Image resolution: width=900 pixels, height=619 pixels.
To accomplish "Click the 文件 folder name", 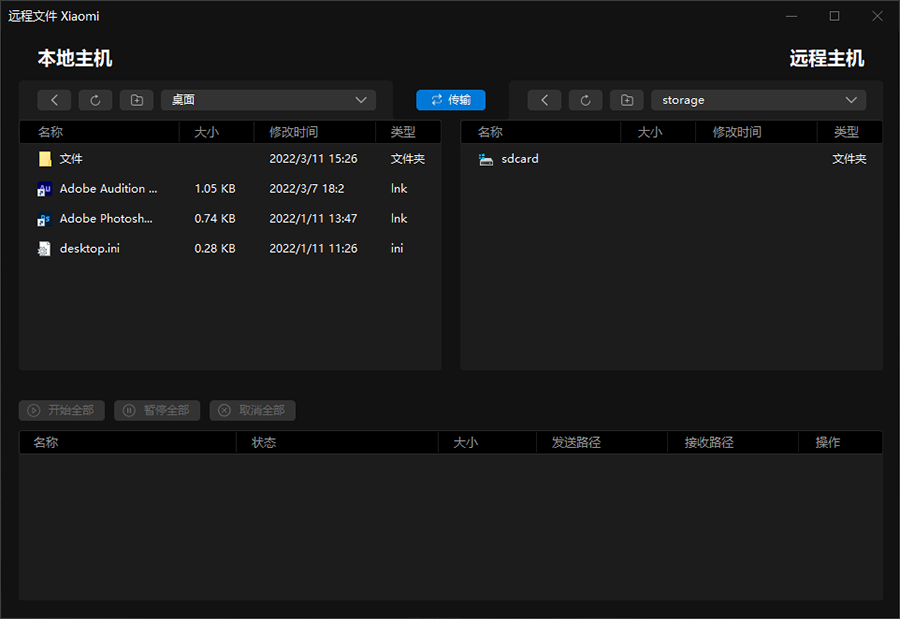I will point(71,159).
